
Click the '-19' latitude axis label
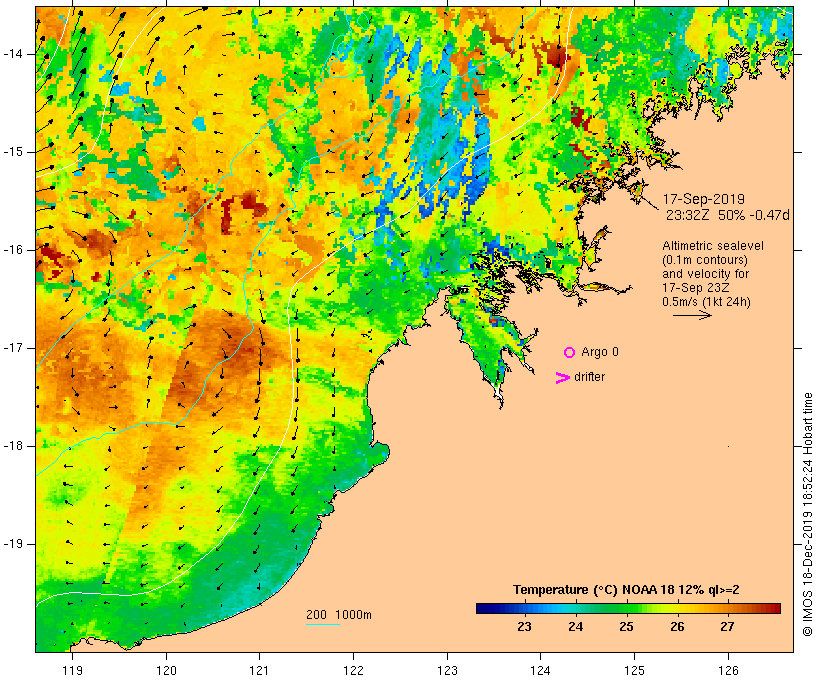click(13, 544)
